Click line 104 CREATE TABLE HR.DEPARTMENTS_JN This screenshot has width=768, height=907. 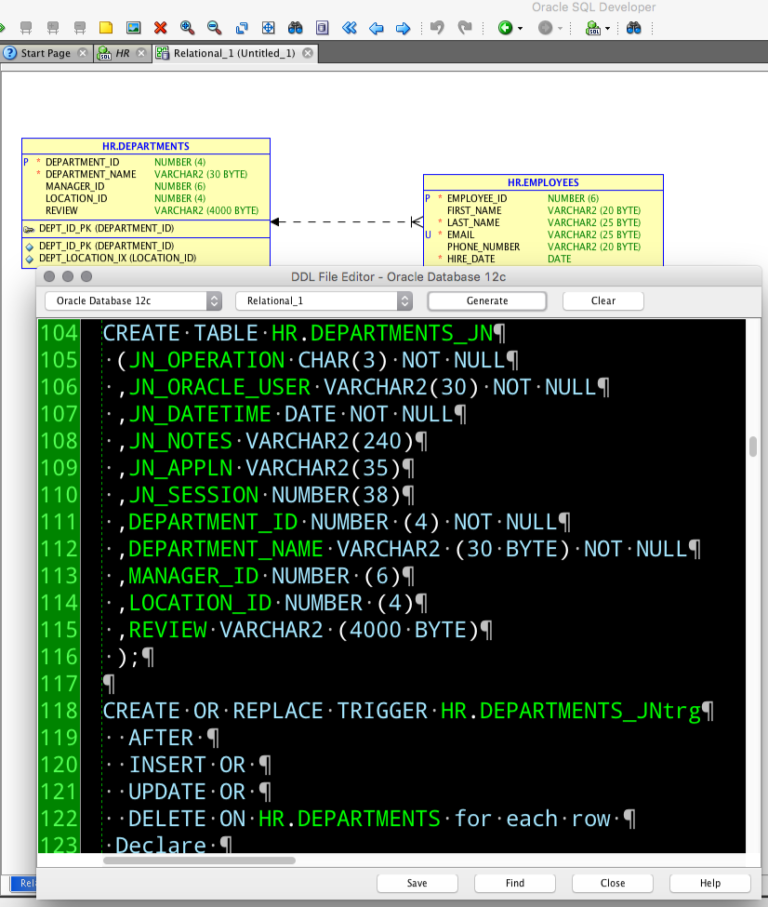[304, 333]
